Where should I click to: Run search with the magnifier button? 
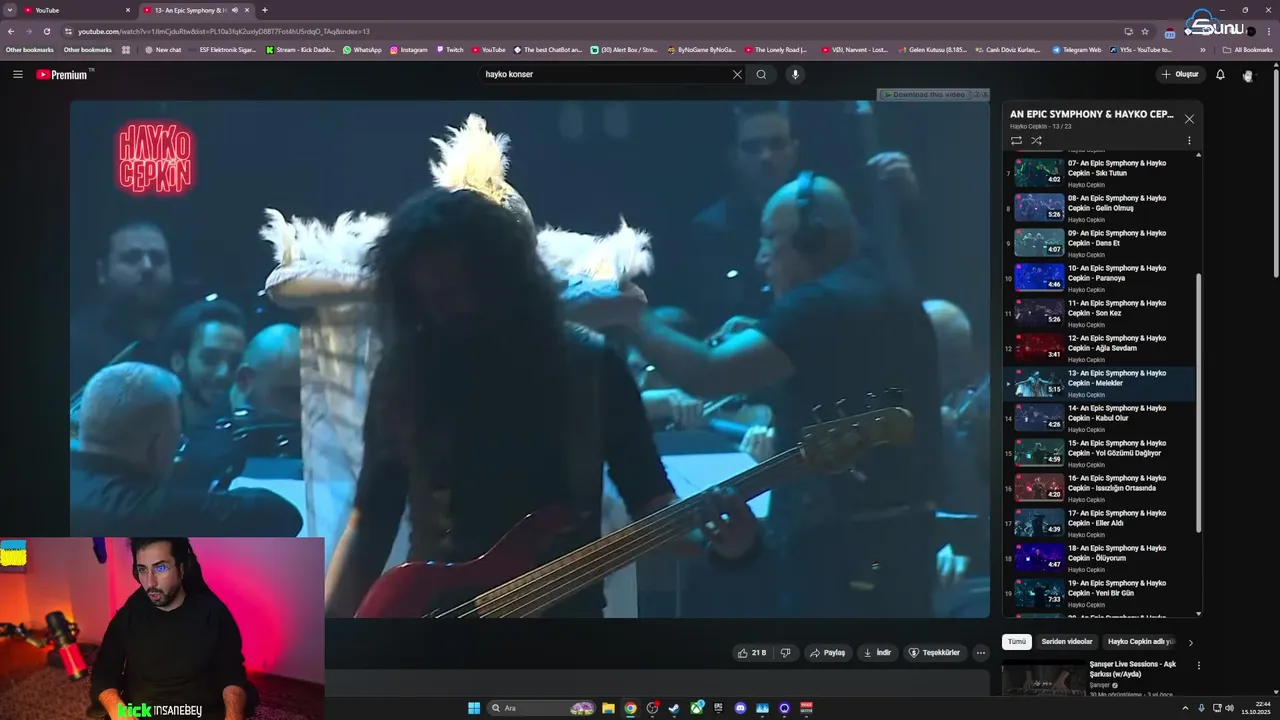point(761,74)
